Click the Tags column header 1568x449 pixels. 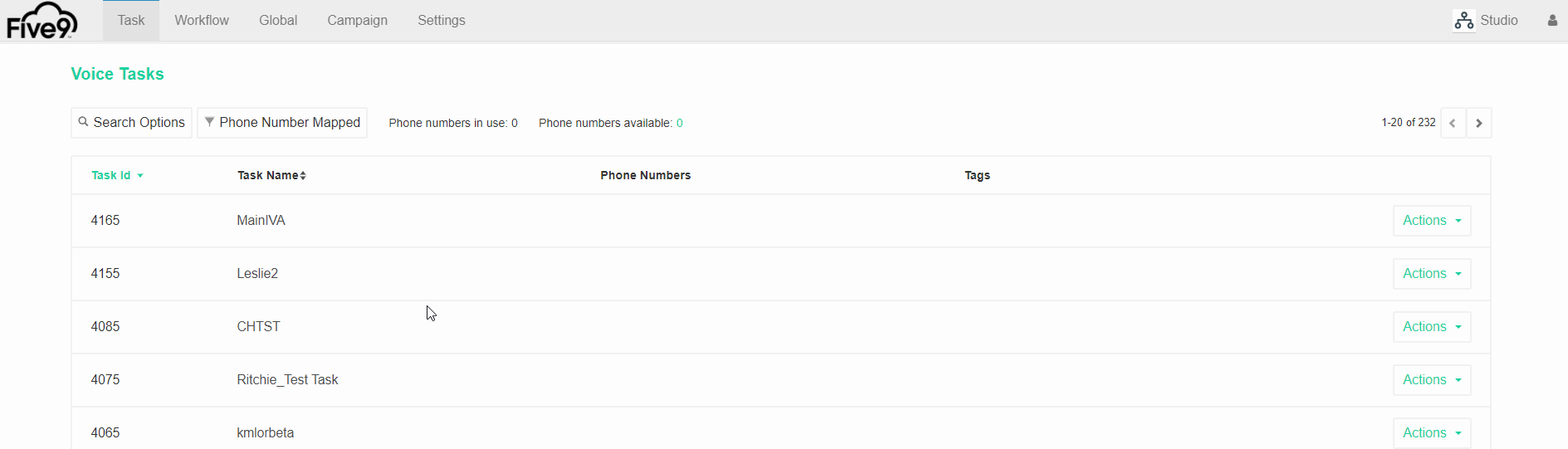pos(977,175)
